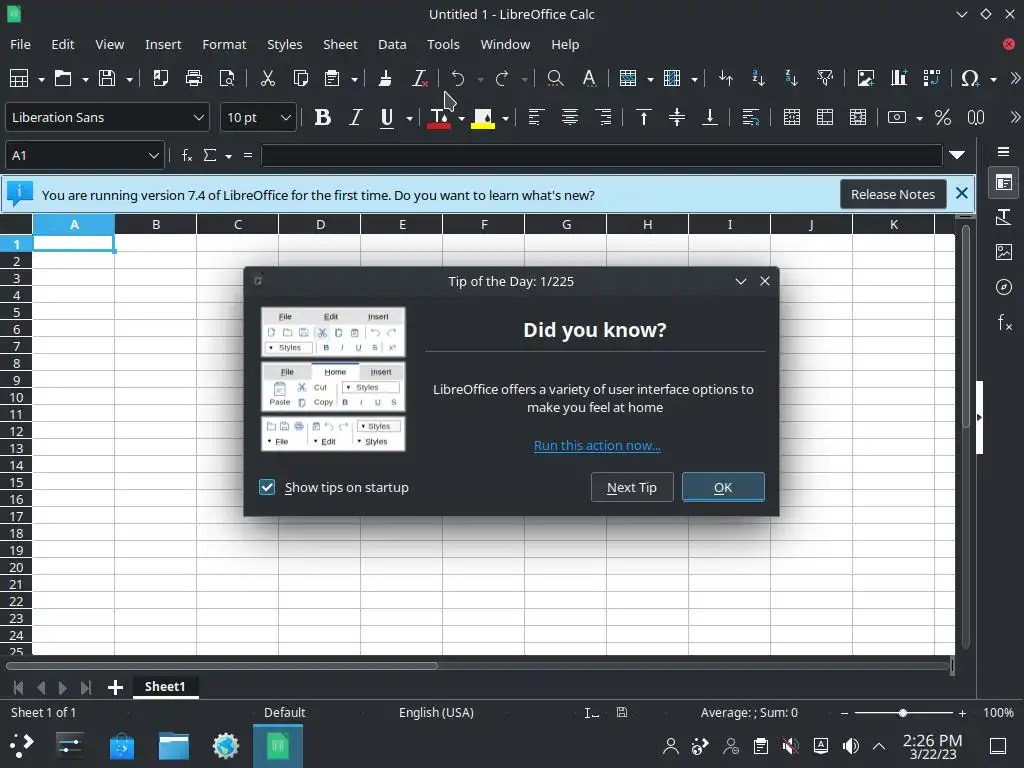
Task: Open the Sheet menu
Action: point(340,44)
